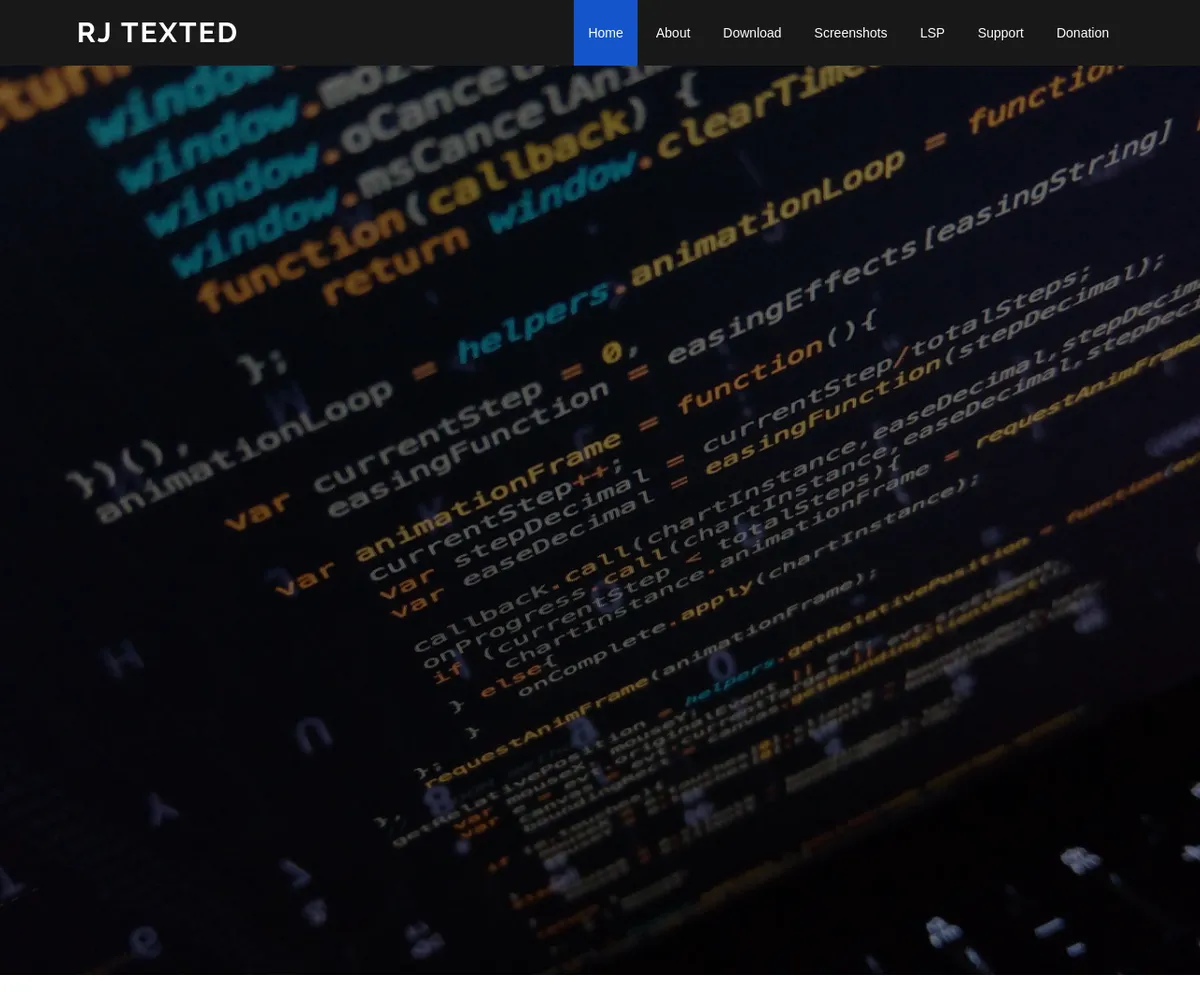The image size is (1200, 1000).
Task: Go to the About page
Action: pyautogui.click(x=673, y=33)
